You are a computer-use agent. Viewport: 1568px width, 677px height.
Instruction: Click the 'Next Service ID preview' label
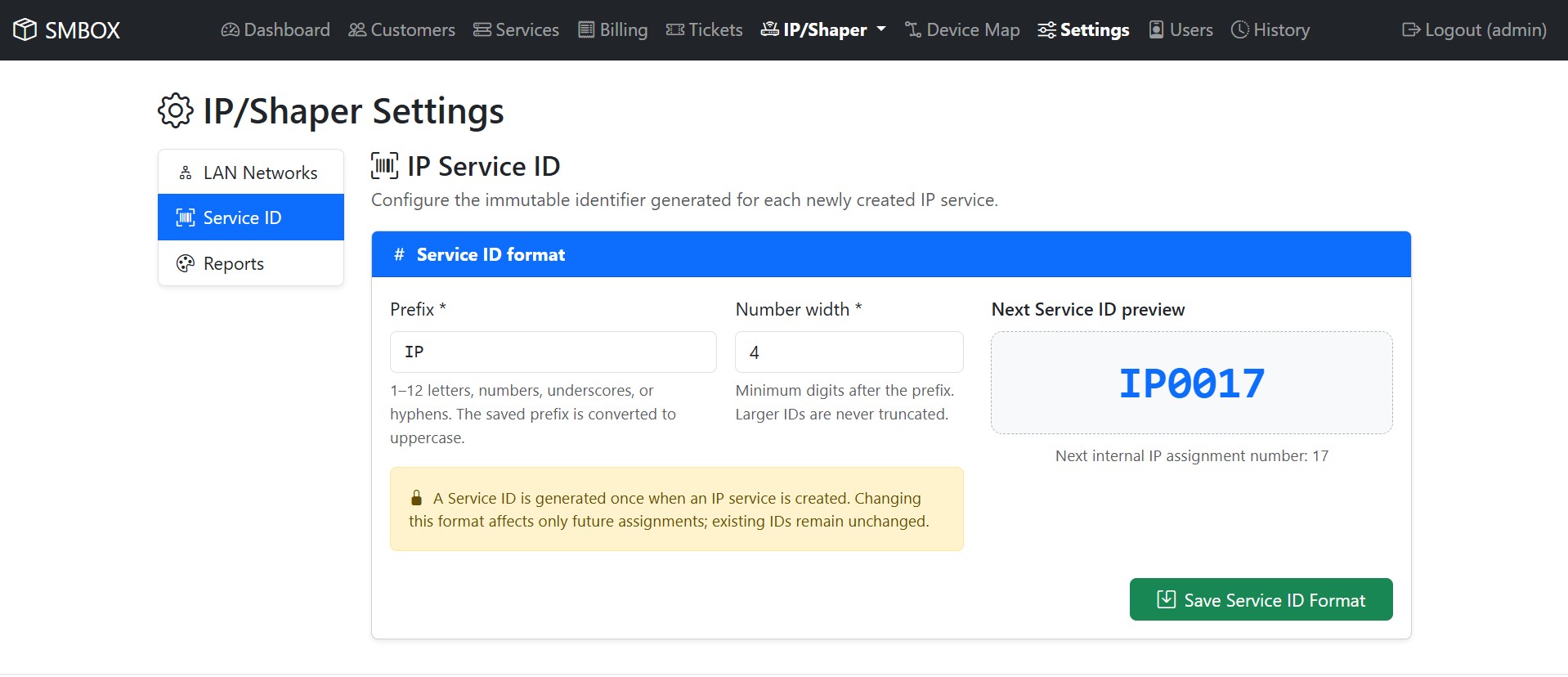click(x=1088, y=309)
